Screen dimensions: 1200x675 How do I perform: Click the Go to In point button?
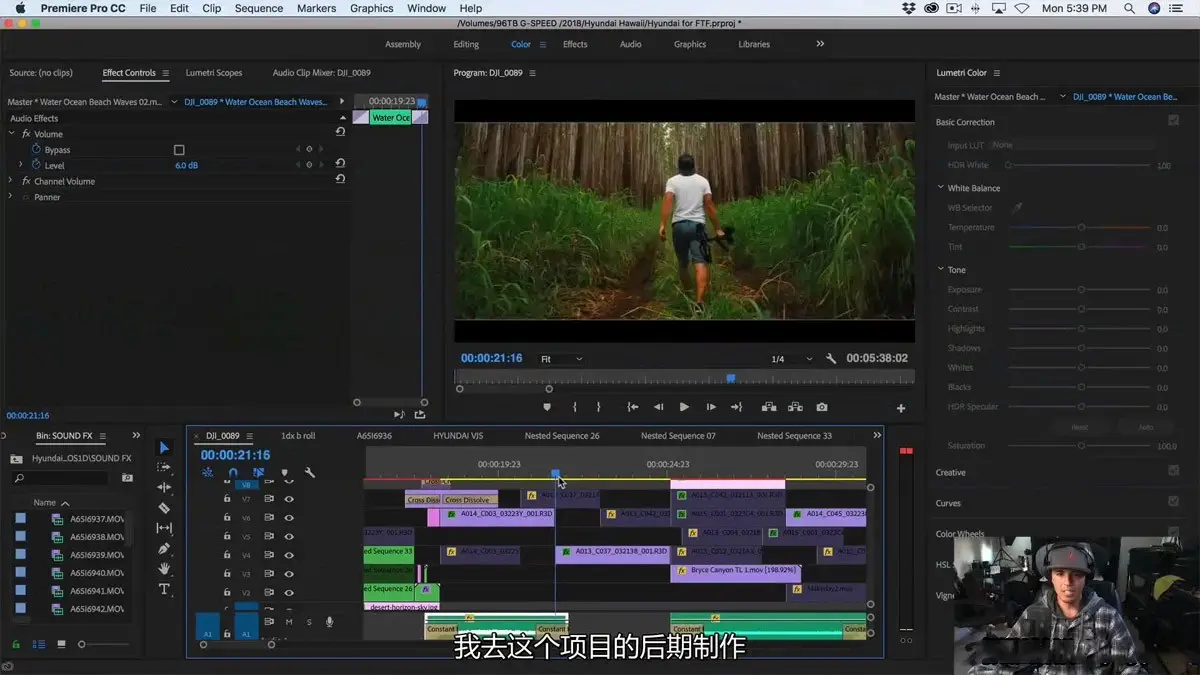point(632,407)
